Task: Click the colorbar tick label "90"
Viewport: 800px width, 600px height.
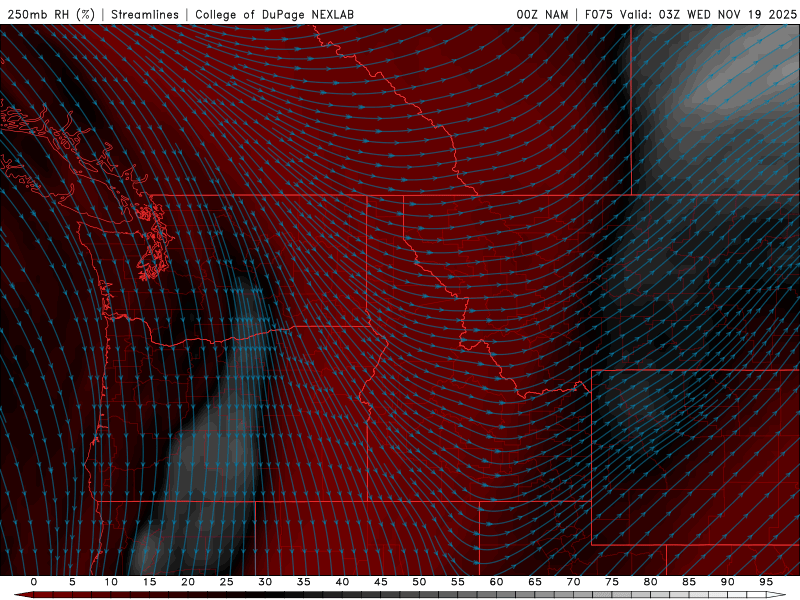Action: point(727,582)
